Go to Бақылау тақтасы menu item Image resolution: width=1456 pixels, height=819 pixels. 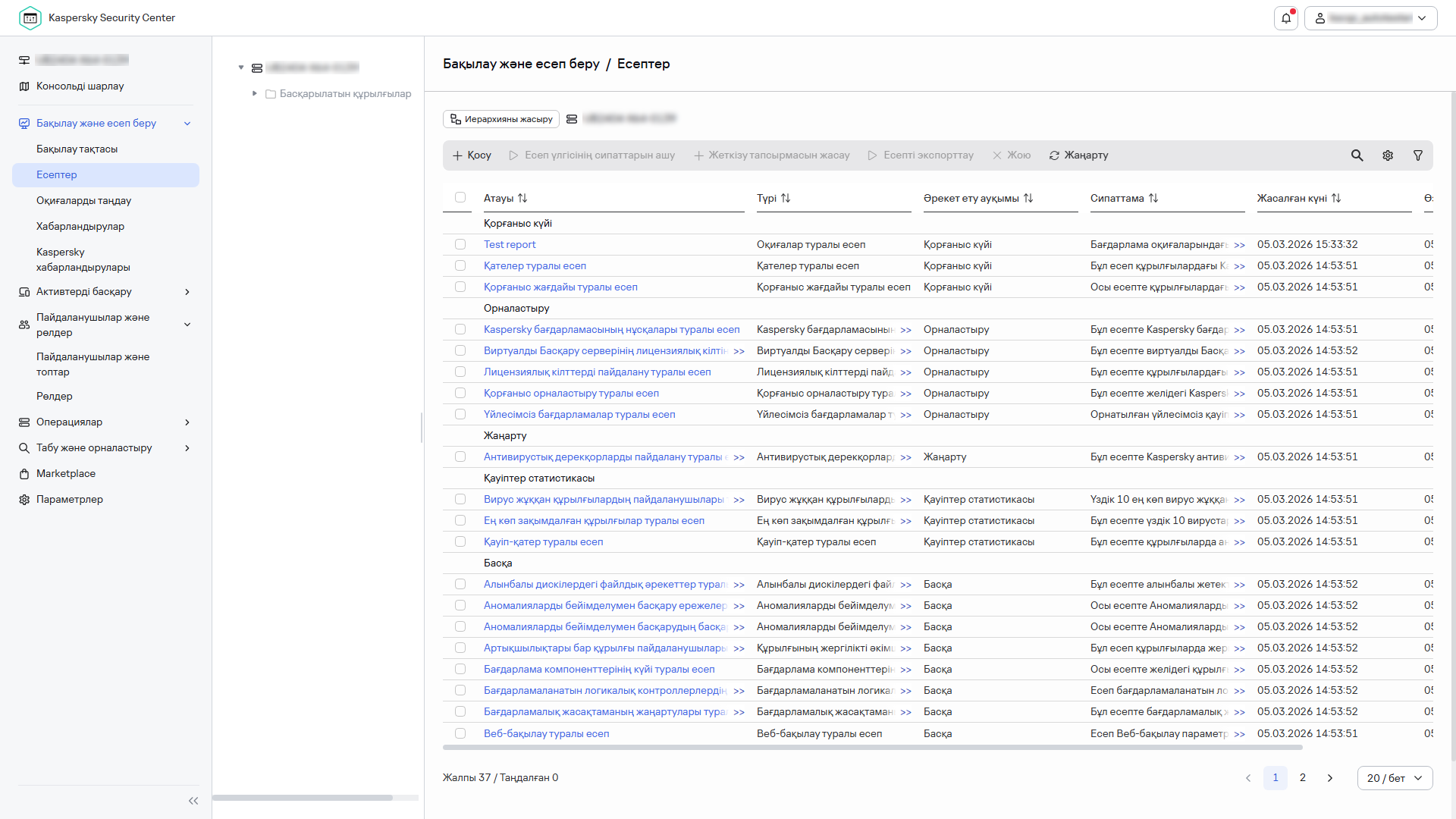point(77,149)
